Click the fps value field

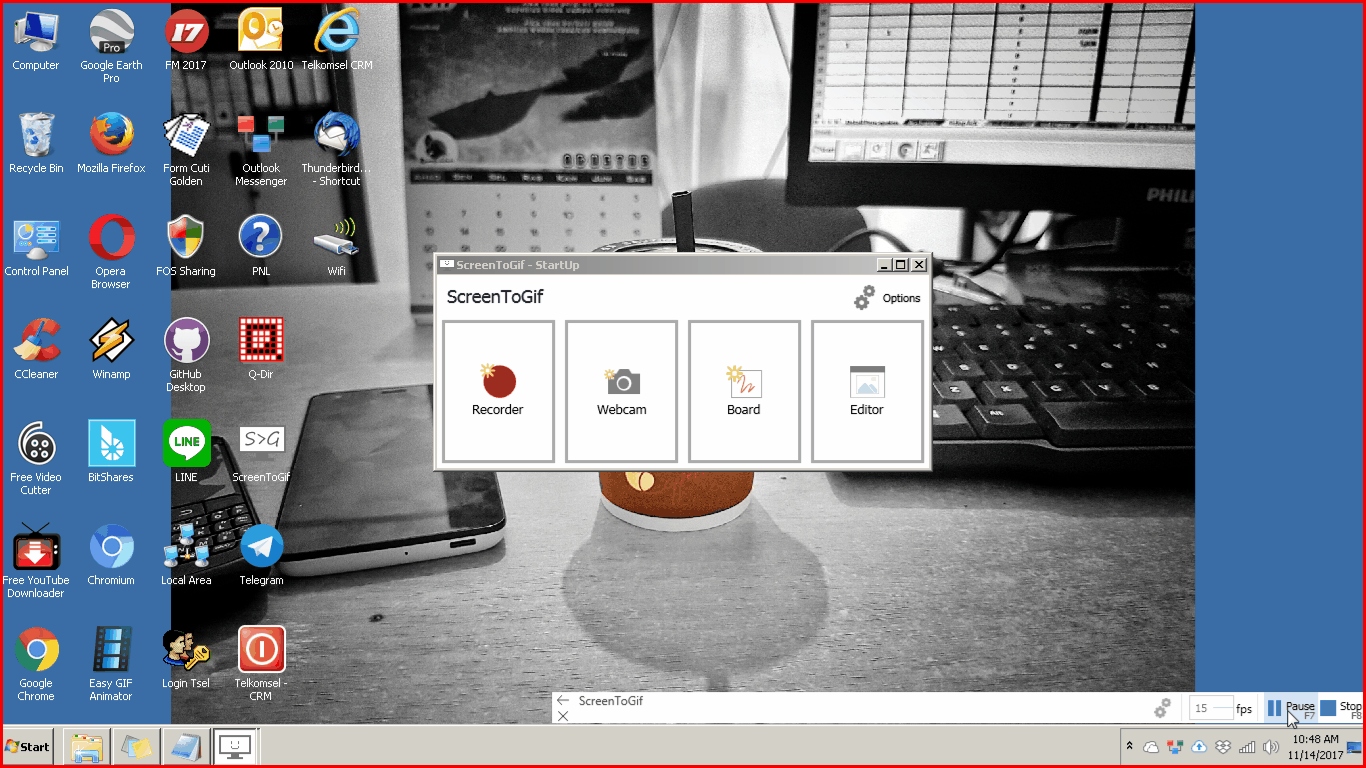pos(1210,709)
